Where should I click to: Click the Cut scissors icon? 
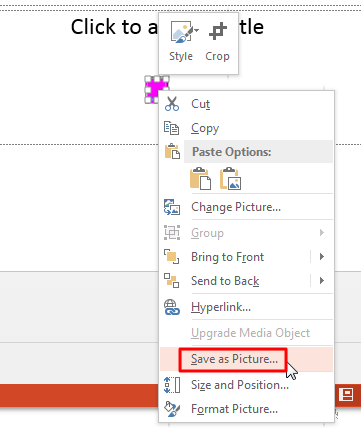tap(172, 104)
